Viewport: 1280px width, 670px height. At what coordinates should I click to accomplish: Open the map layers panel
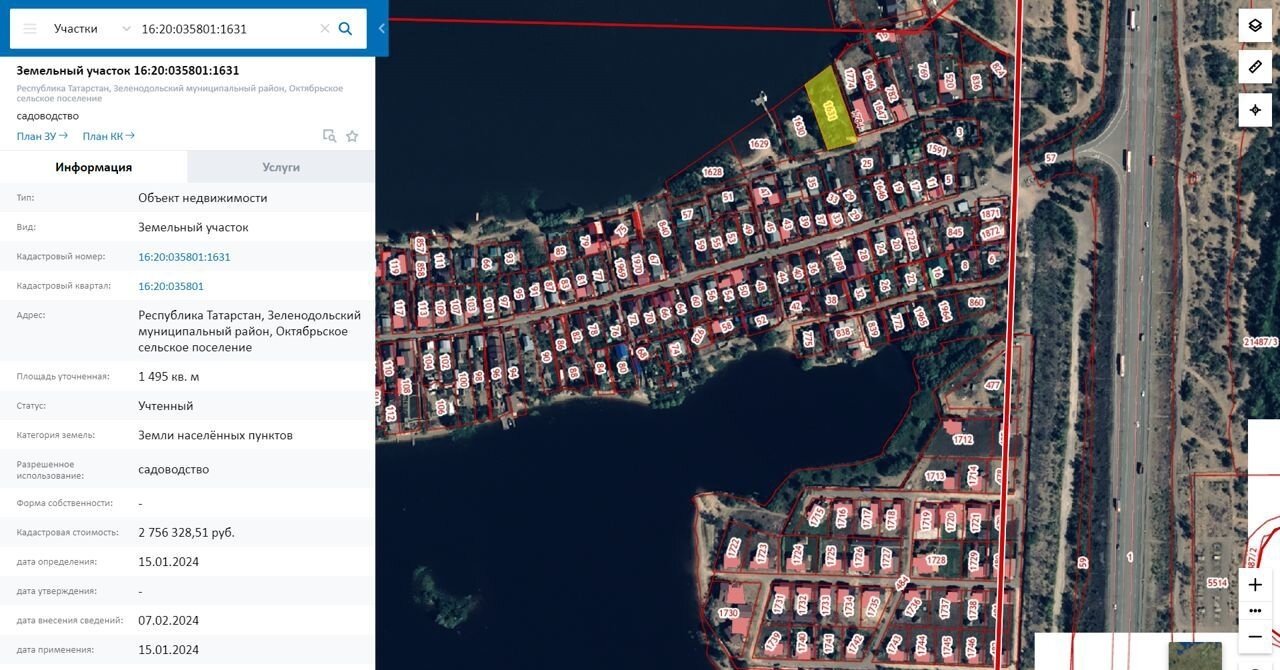pos(1255,25)
